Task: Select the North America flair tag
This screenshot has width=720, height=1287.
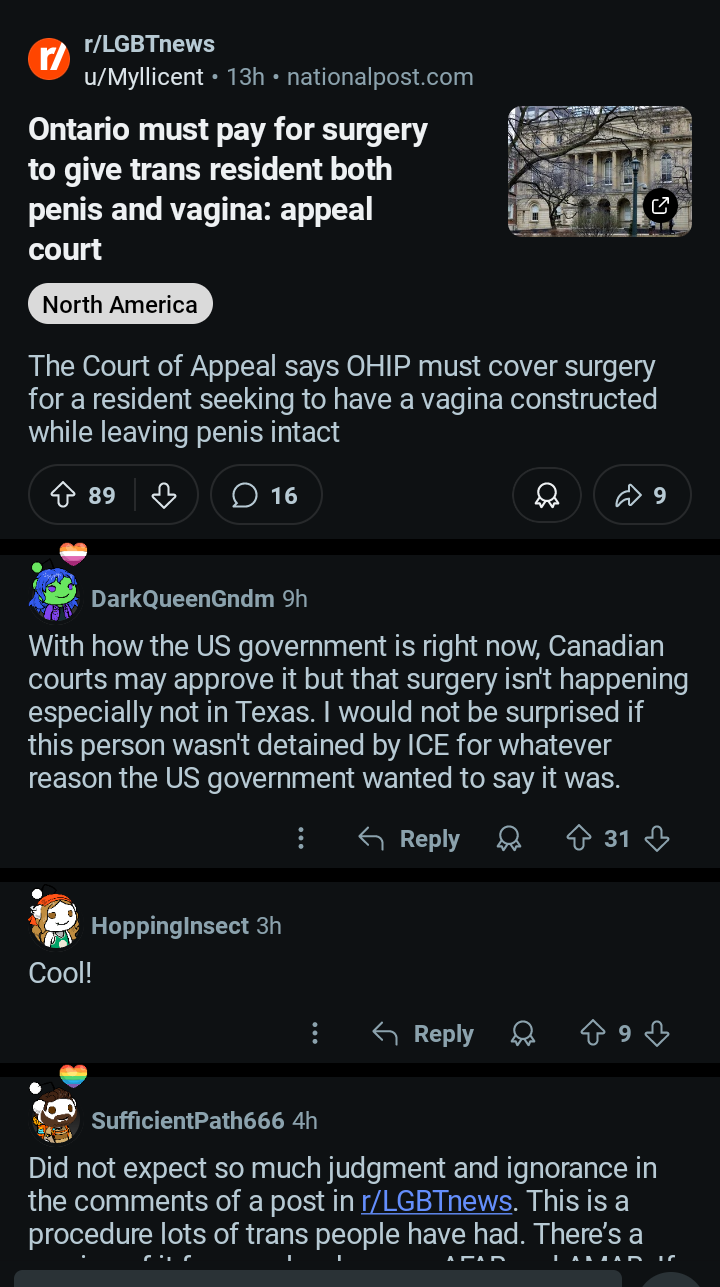Action: click(120, 304)
